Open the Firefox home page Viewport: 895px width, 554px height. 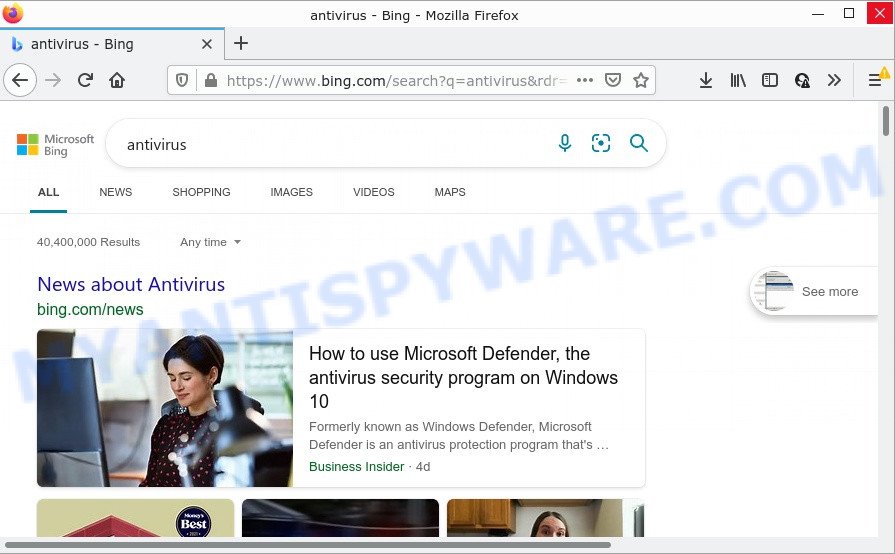click(x=117, y=80)
